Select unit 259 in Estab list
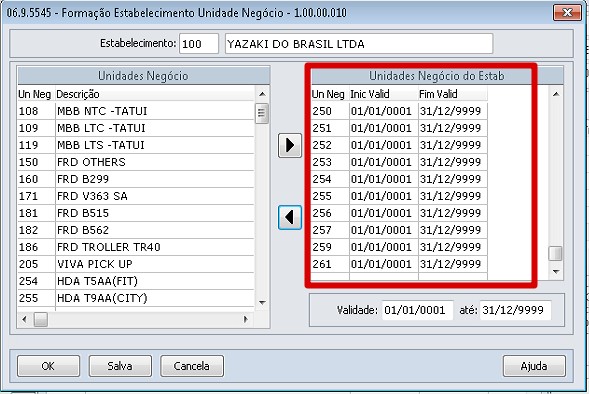This screenshot has height=394, width=589. (399, 247)
